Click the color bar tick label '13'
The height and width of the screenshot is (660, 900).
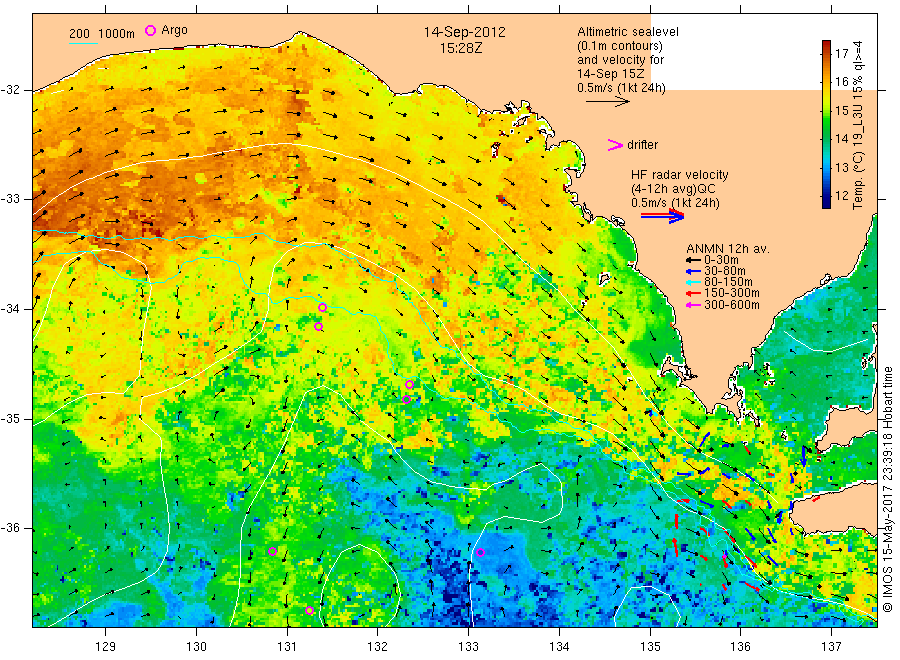842,168
